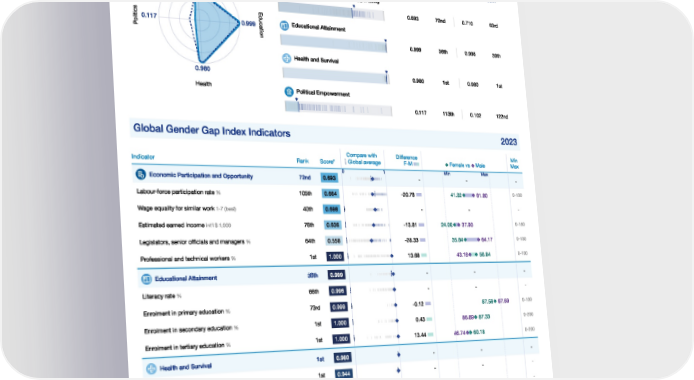Click the Educational Attainment icon above its score bar
Image resolution: width=694 pixels, height=380 pixels.
[284, 26]
